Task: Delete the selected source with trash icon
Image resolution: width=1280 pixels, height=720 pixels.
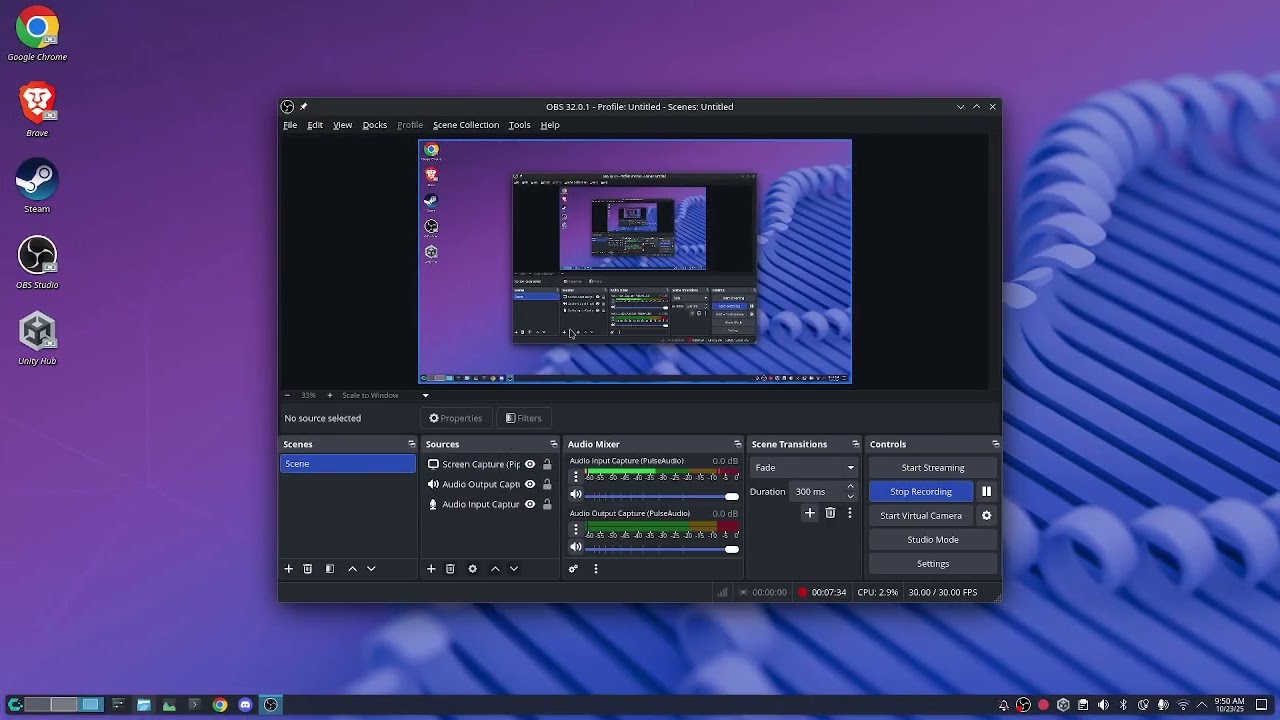Action: (450, 569)
